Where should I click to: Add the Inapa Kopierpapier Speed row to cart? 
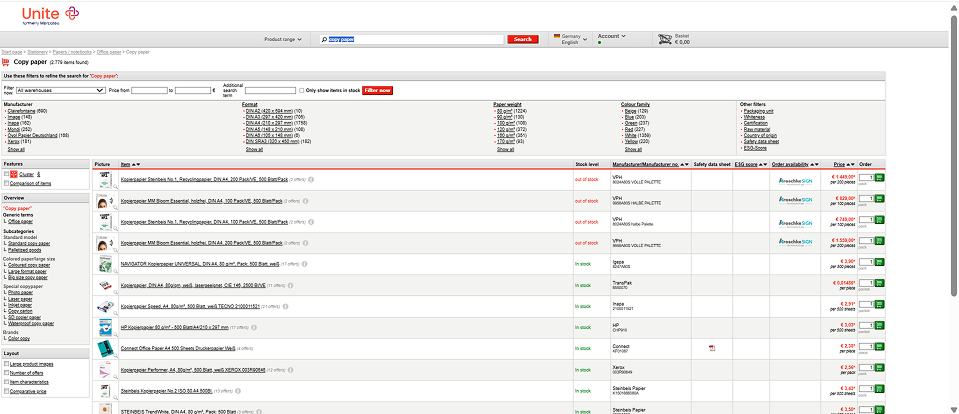[879, 304]
